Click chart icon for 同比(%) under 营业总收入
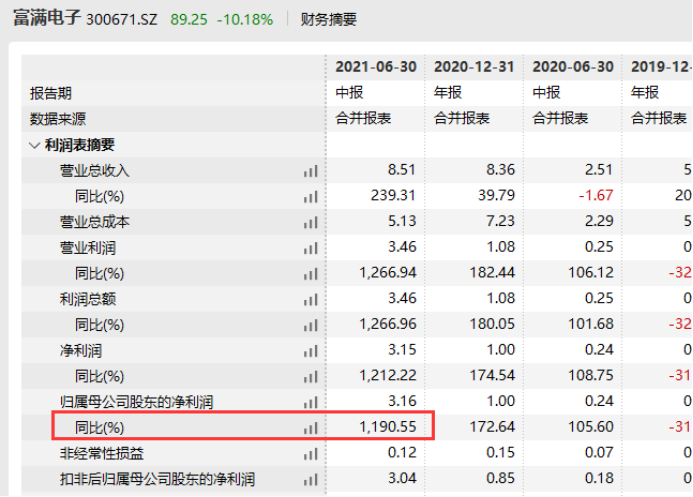The width and height of the screenshot is (693, 497). pos(311,197)
